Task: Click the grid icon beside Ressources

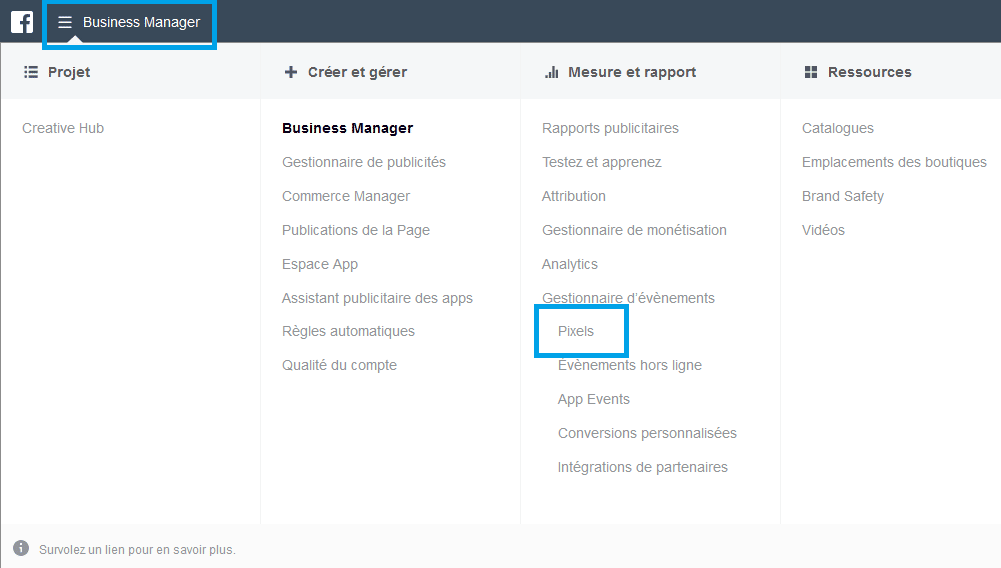Action: point(811,72)
